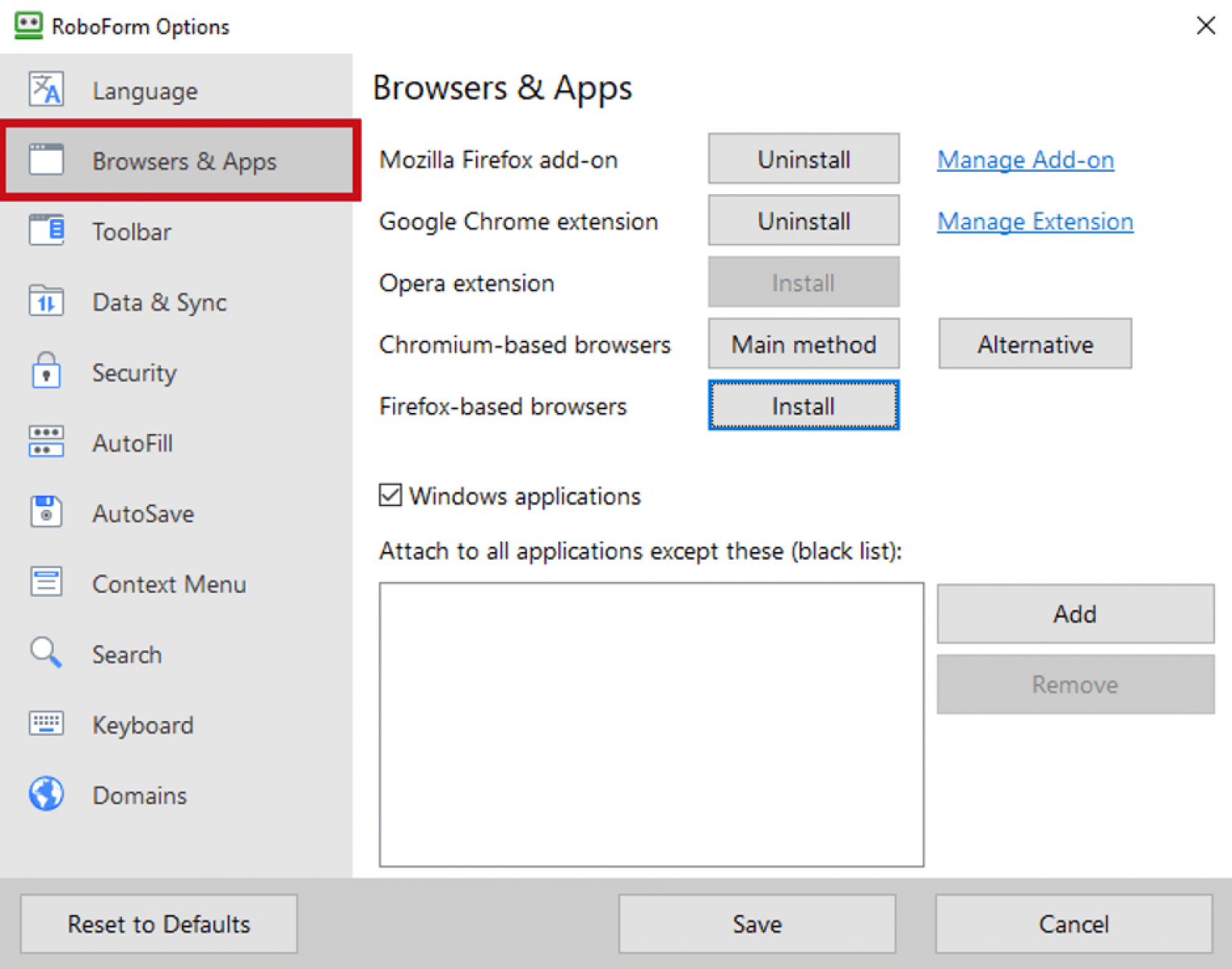Select the AutoFill form icon
This screenshot has width=1232, height=969.
46,442
